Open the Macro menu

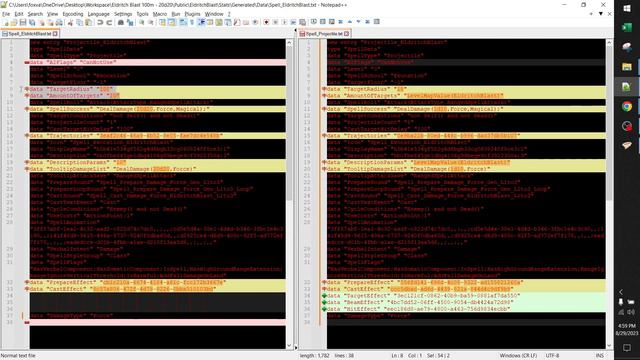tap(160, 14)
